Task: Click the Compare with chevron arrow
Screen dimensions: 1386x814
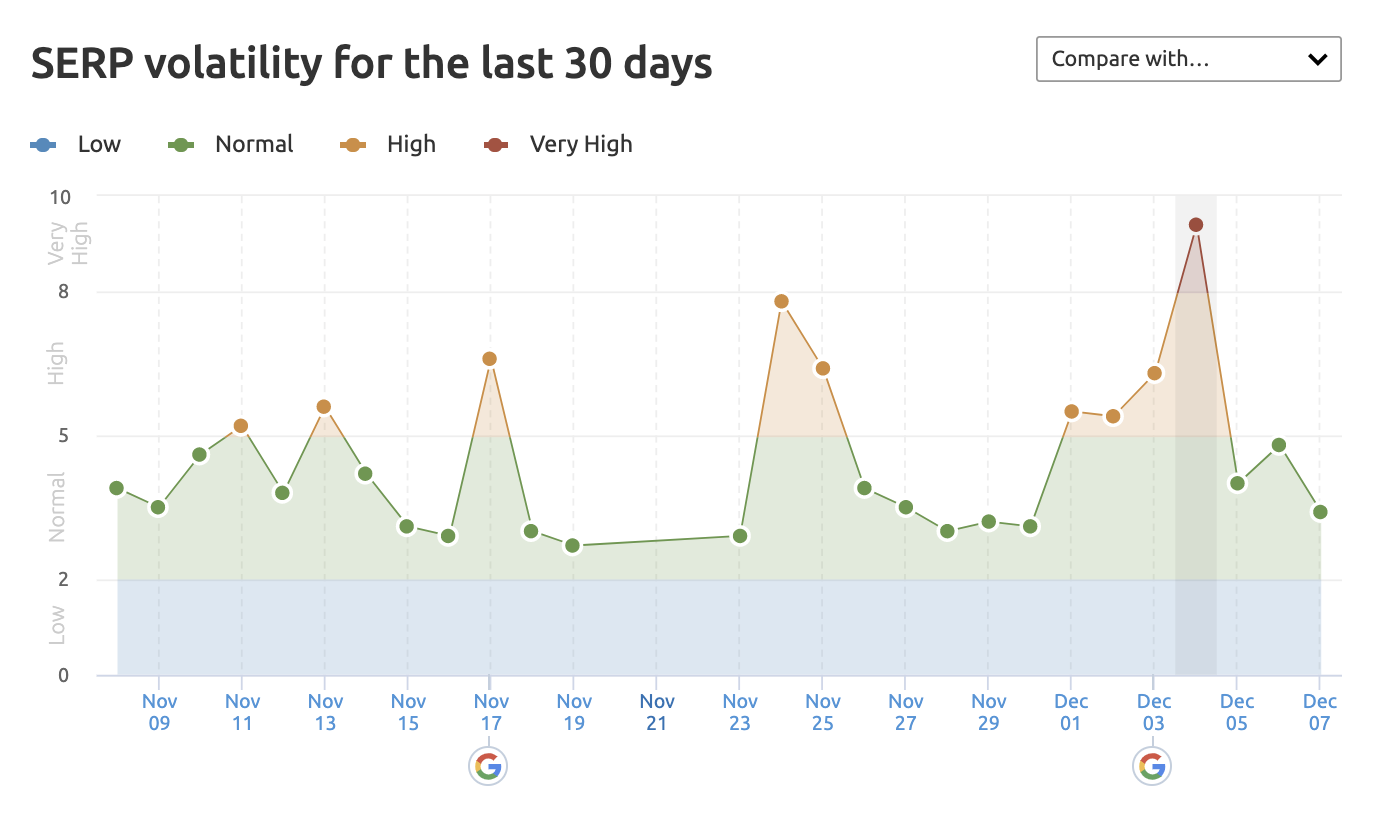Action: [1318, 59]
